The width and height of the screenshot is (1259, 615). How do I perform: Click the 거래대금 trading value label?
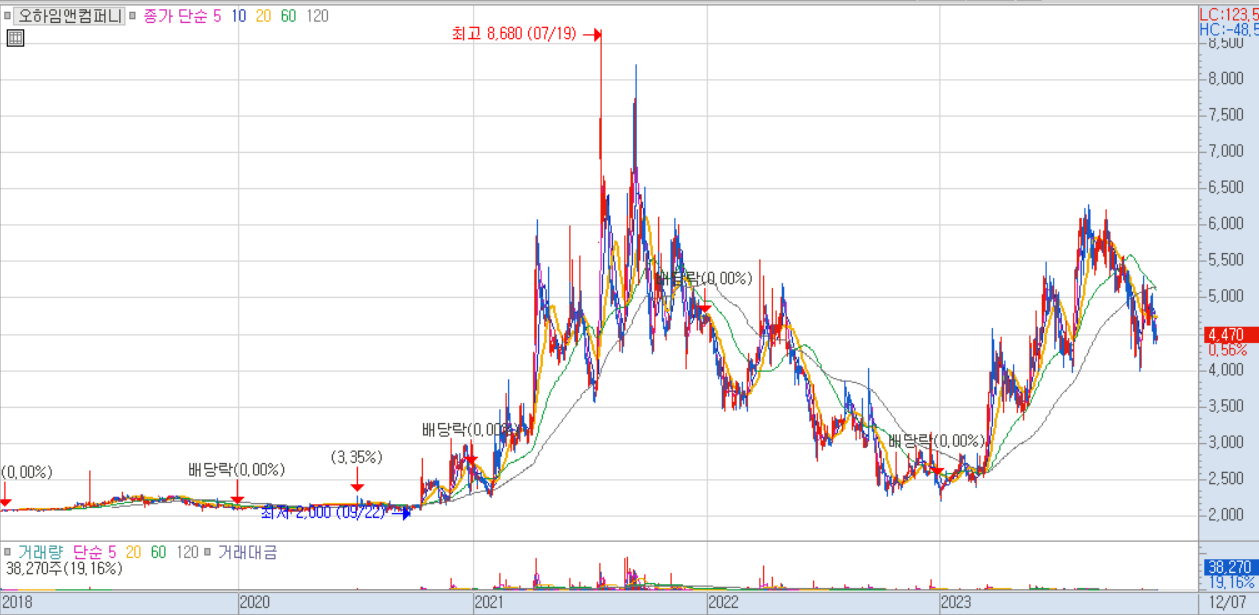click(x=247, y=552)
